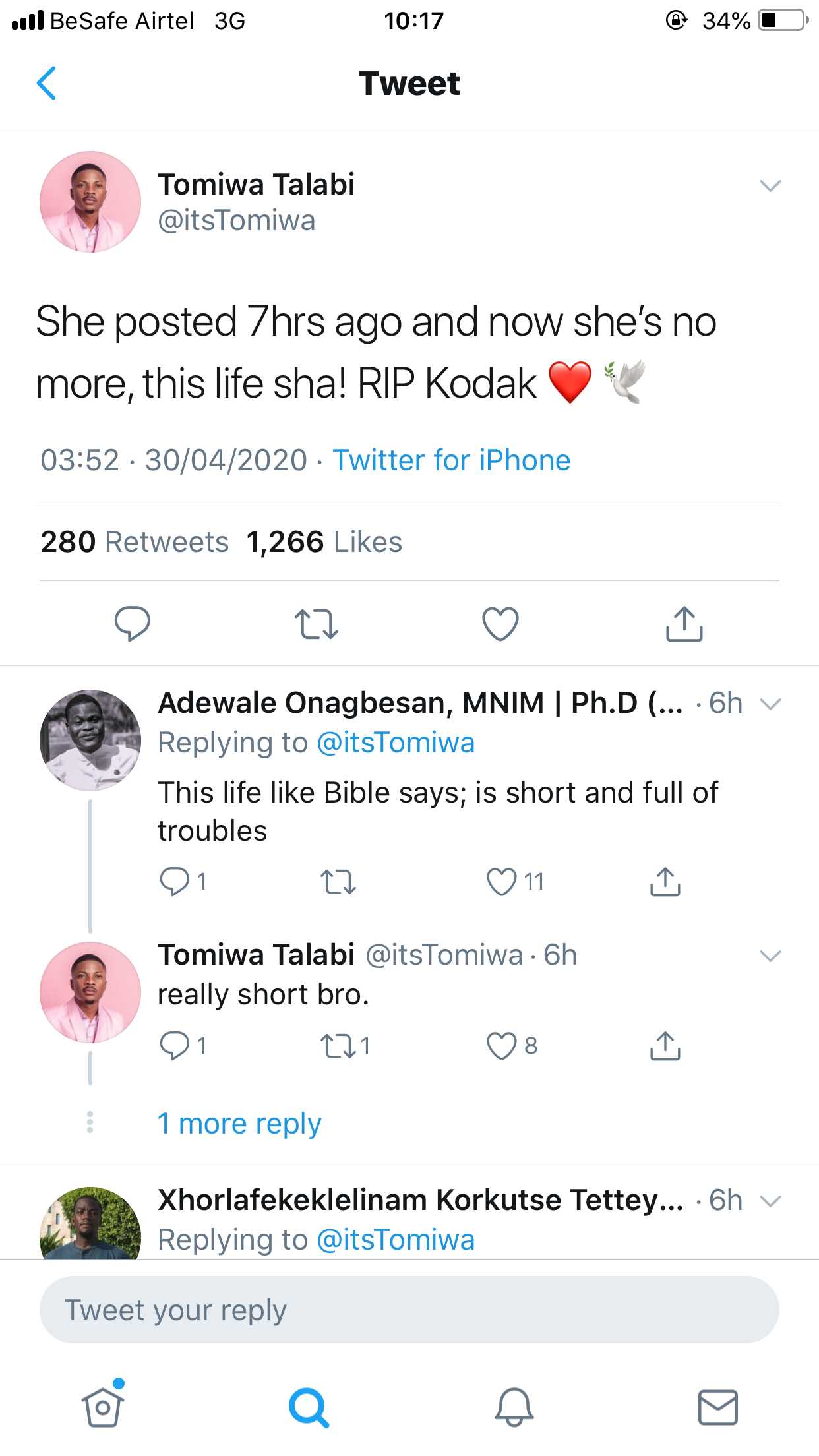Expand options chevron on "really short bro." reply
The image size is (819, 1456).
(770, 956)
